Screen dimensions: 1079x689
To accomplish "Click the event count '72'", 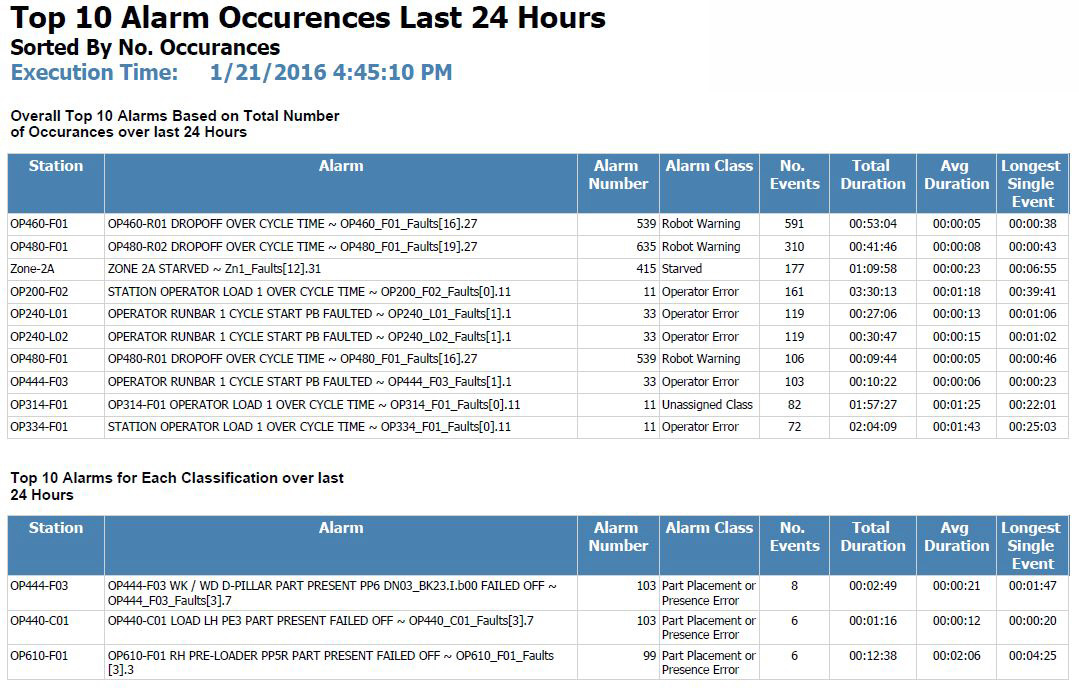I will [x=794, y=427].
